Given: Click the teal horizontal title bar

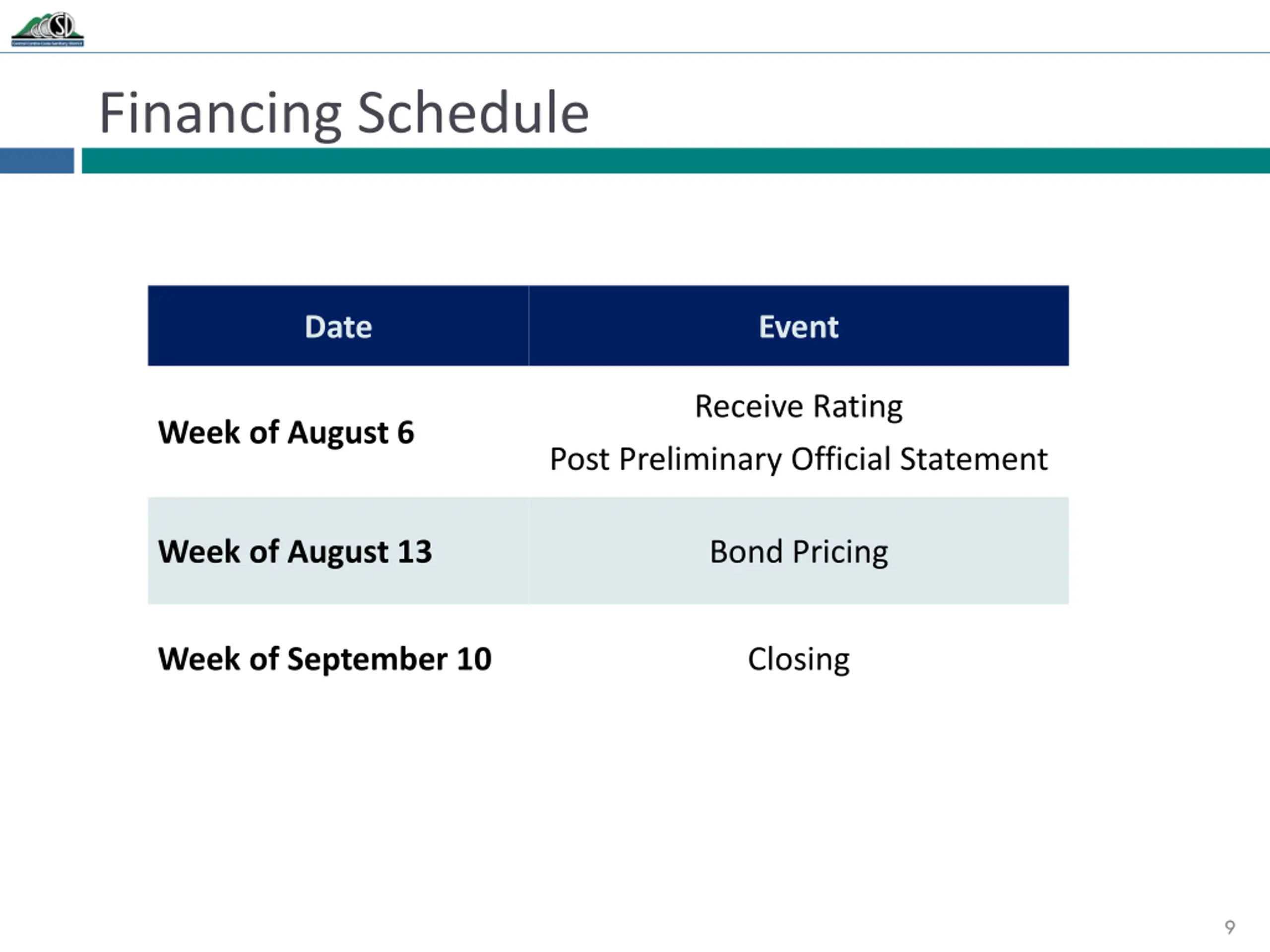Looking at the screenshot, I should tap(676, 161).
